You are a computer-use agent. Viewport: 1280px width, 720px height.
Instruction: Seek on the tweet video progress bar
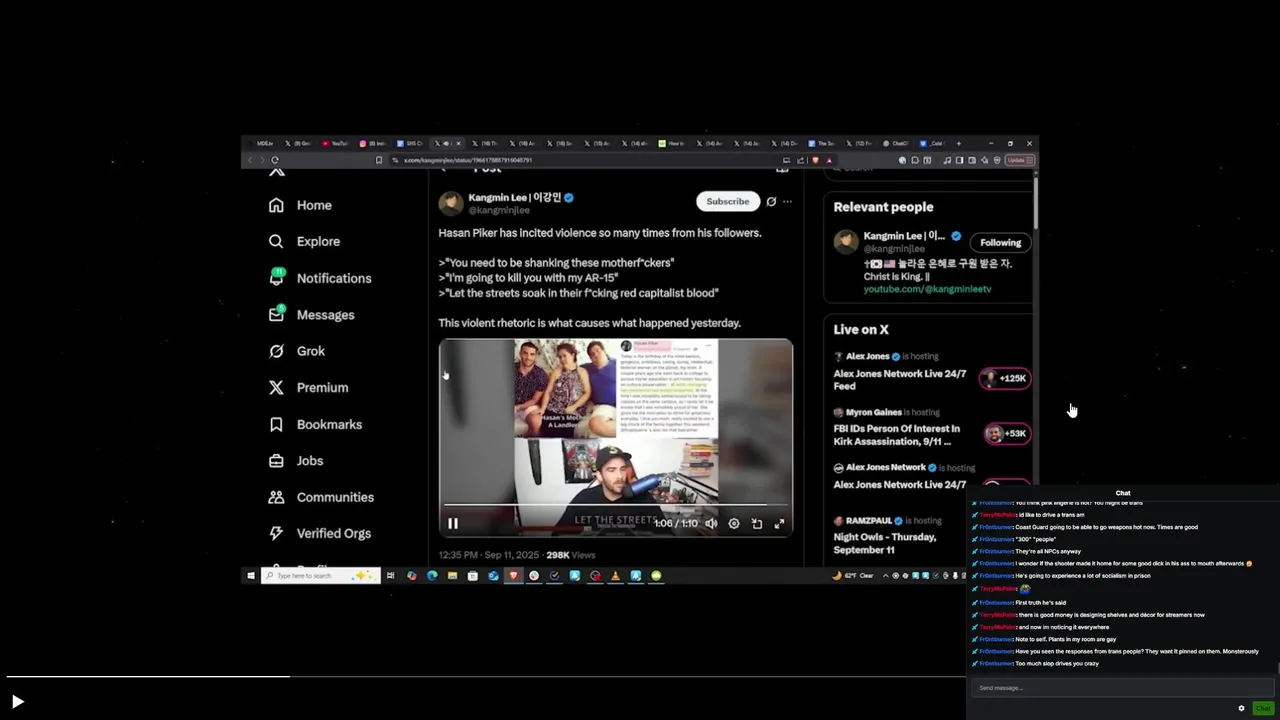(616, 505)
